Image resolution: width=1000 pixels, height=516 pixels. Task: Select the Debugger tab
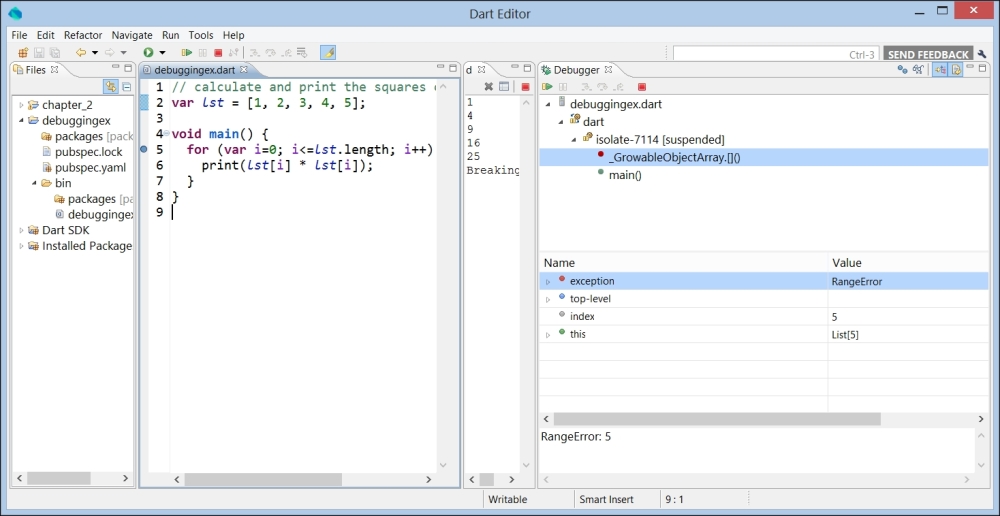pos(576,70)
